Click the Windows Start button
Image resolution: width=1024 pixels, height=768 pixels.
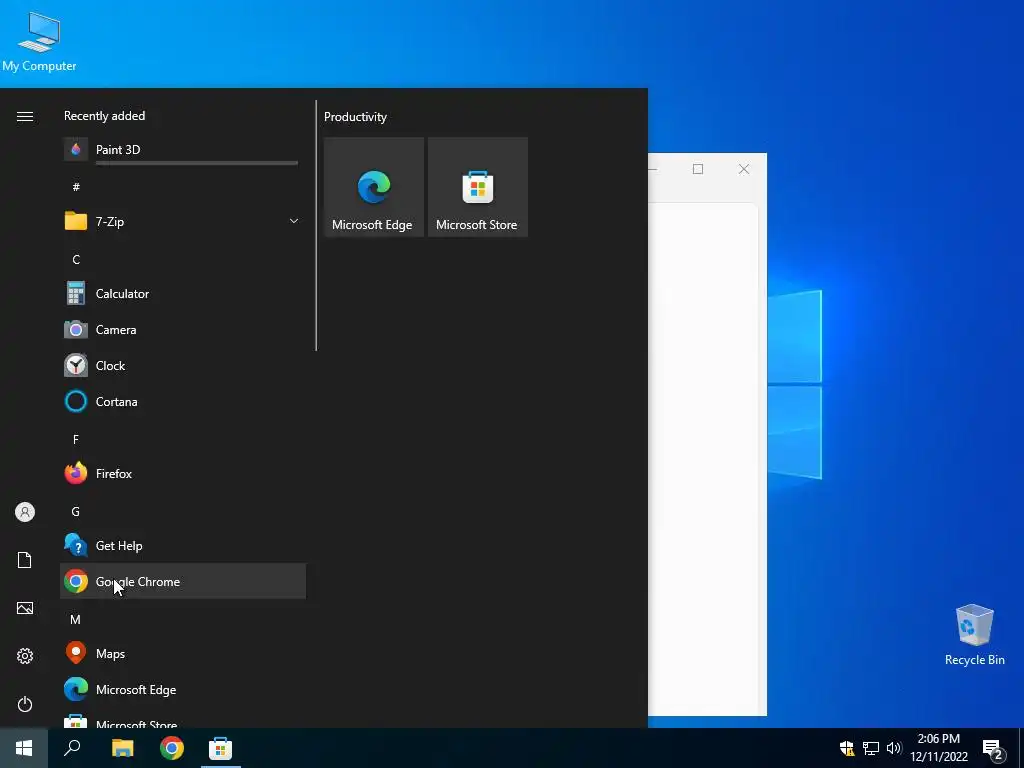(24, 748)
